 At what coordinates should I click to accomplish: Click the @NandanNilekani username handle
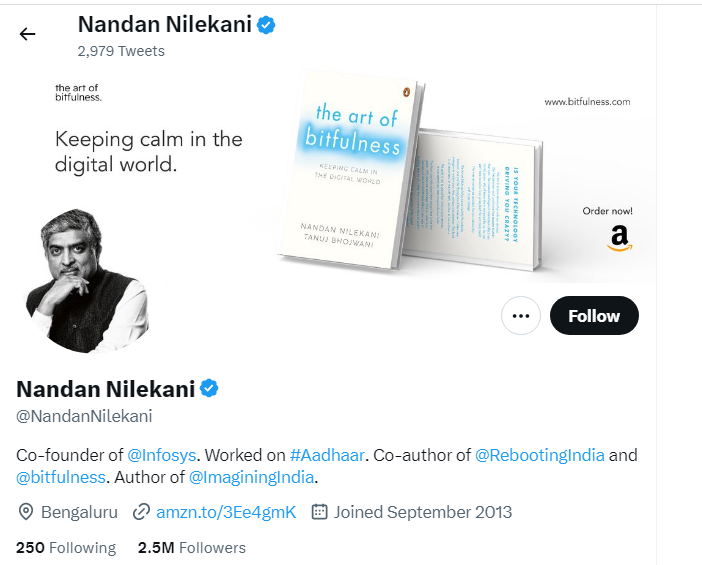[84, 416]
